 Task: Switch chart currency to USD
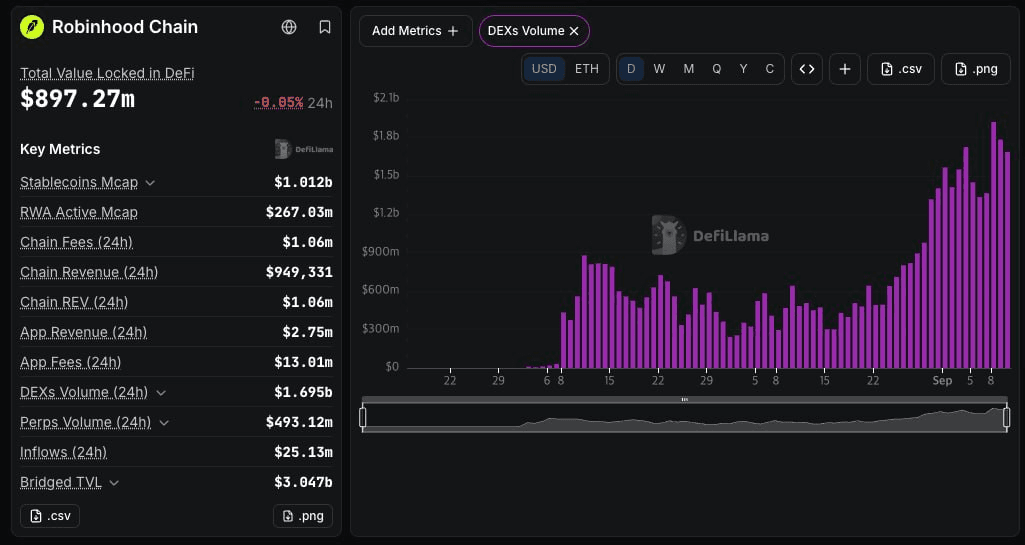click(x=544, y=69)
